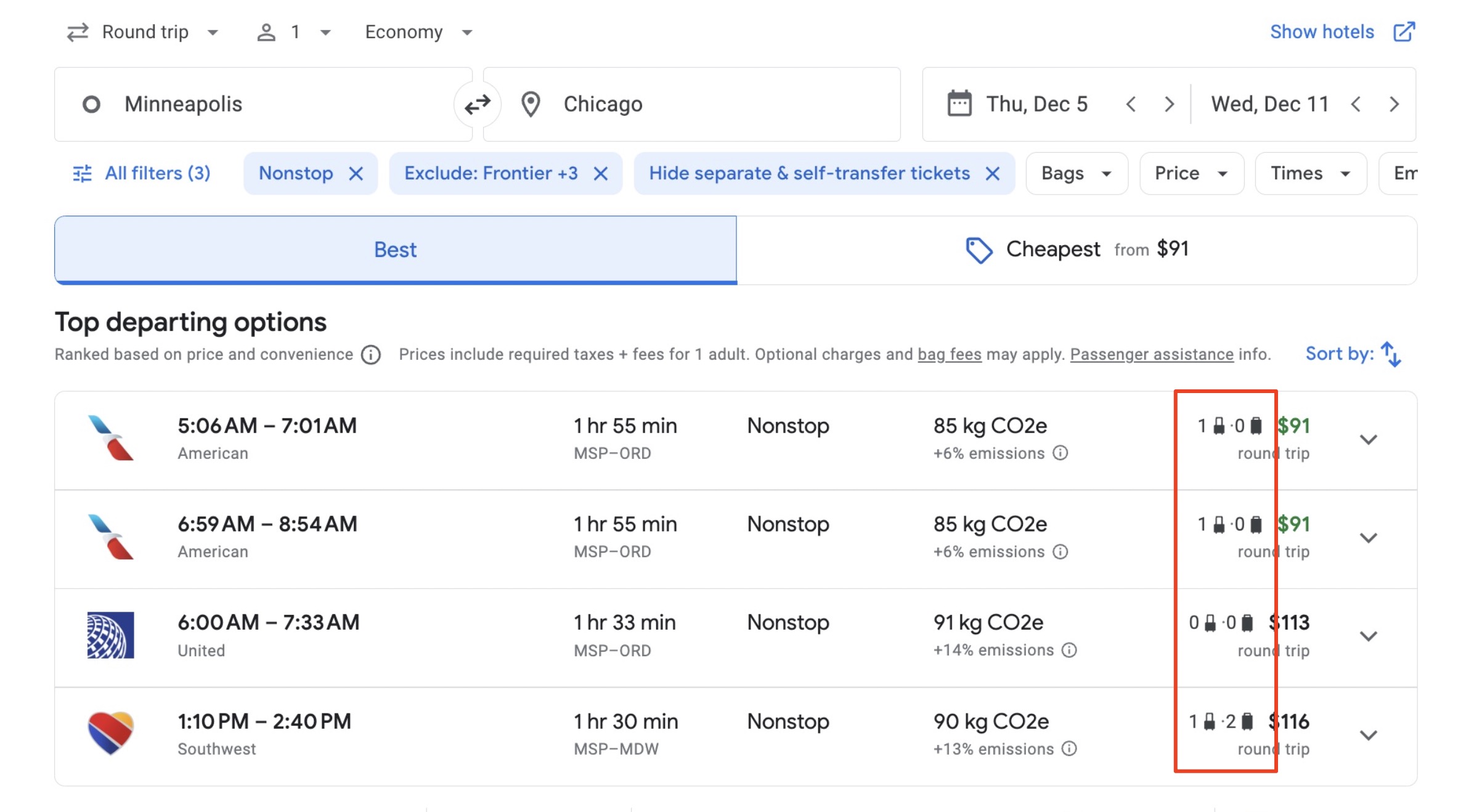Image resolution: width=1474 pixels, height=812 pixels.
Task: Open the Bags filter dropdown
Action: click(1076, 173)
